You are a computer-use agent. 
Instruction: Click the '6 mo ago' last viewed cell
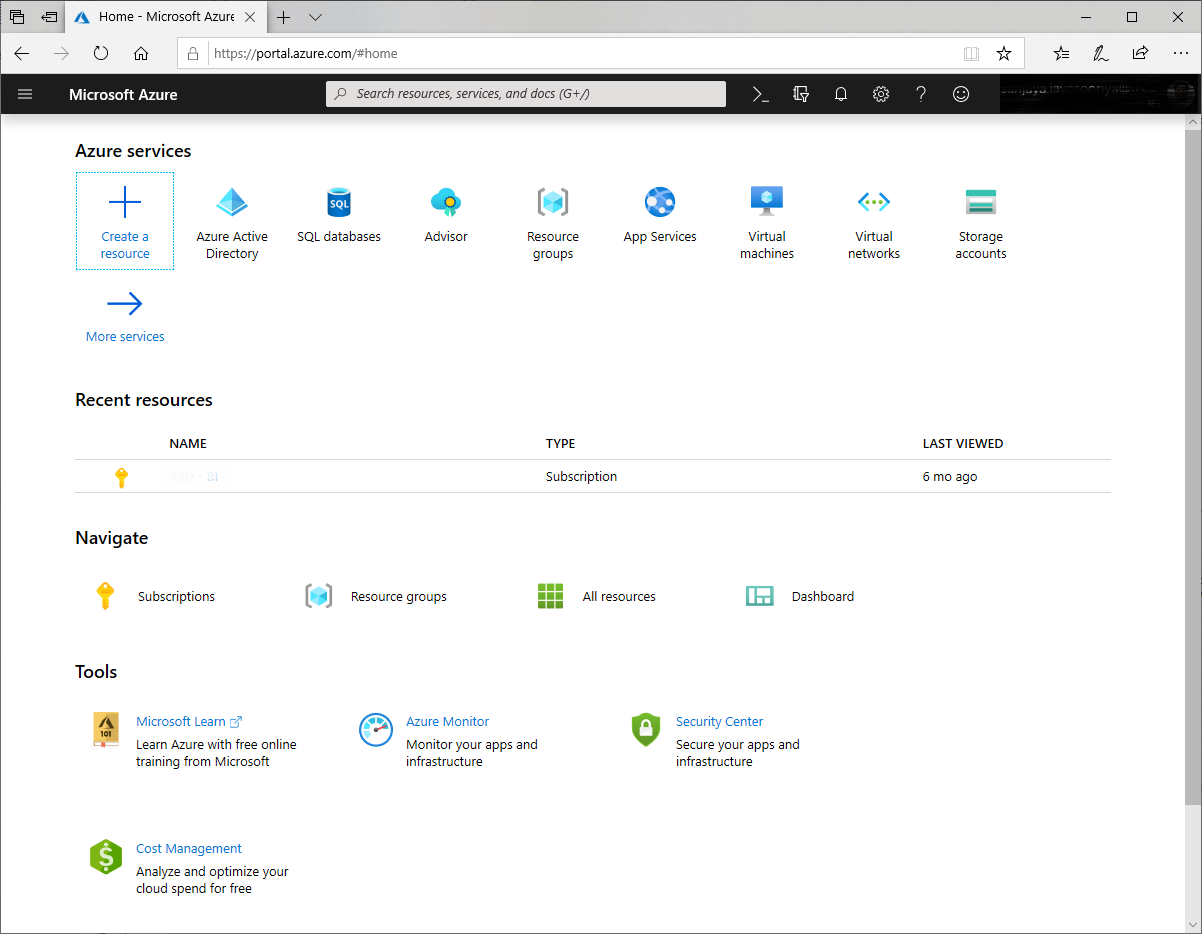950,477
